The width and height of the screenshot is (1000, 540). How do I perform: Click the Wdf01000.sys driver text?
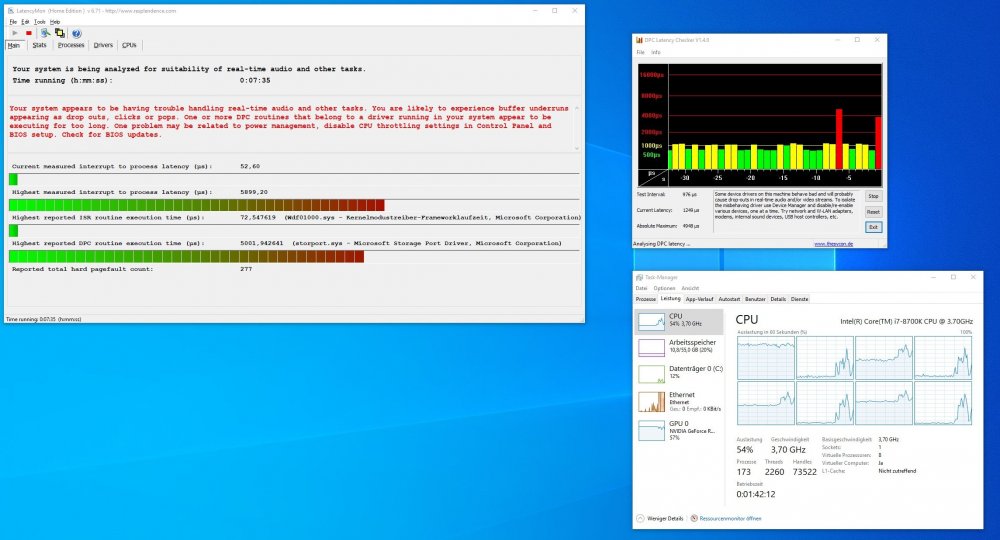tap(432, 217)
